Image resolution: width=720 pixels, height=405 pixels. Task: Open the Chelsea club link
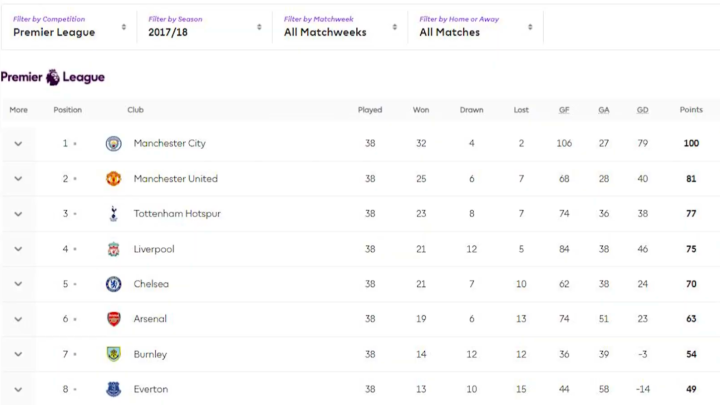(151, 284)
